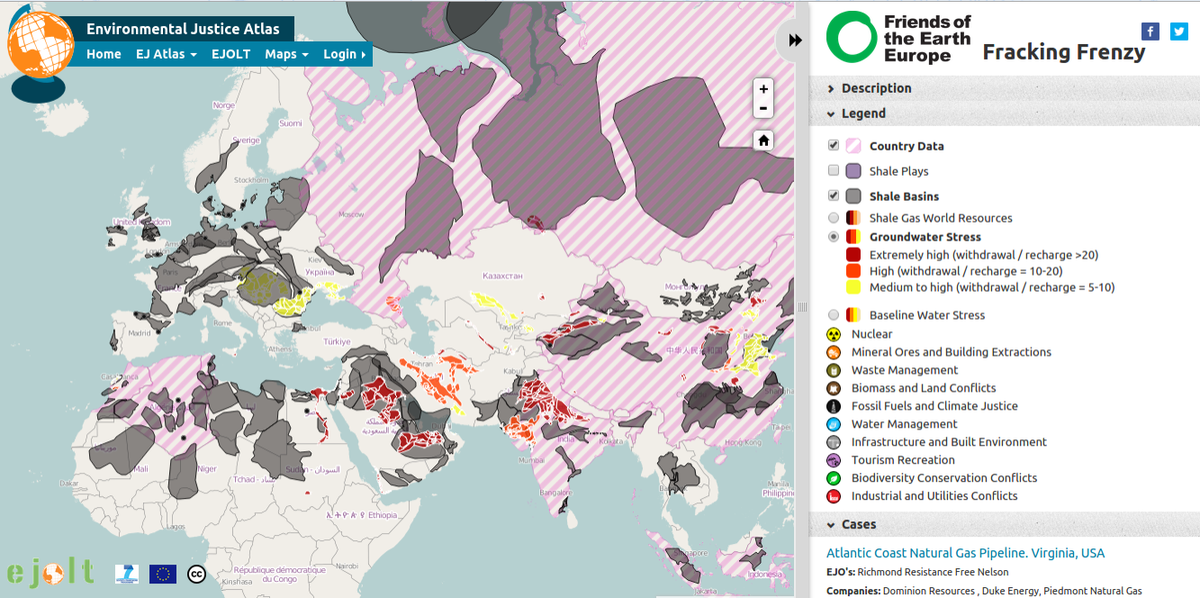This screenshot has height=598, width=1200.
Task: Click the Nuclear category icon
Action: point(833,334)
